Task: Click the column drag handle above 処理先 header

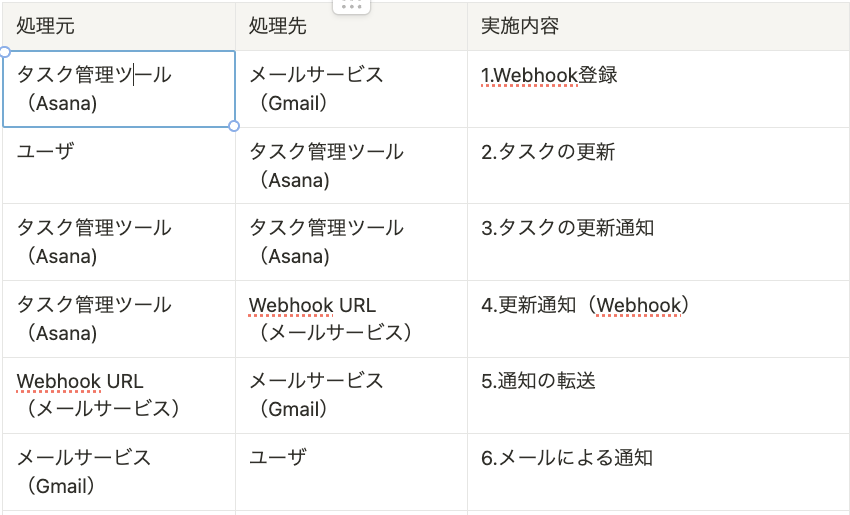Action: (351, 7)
